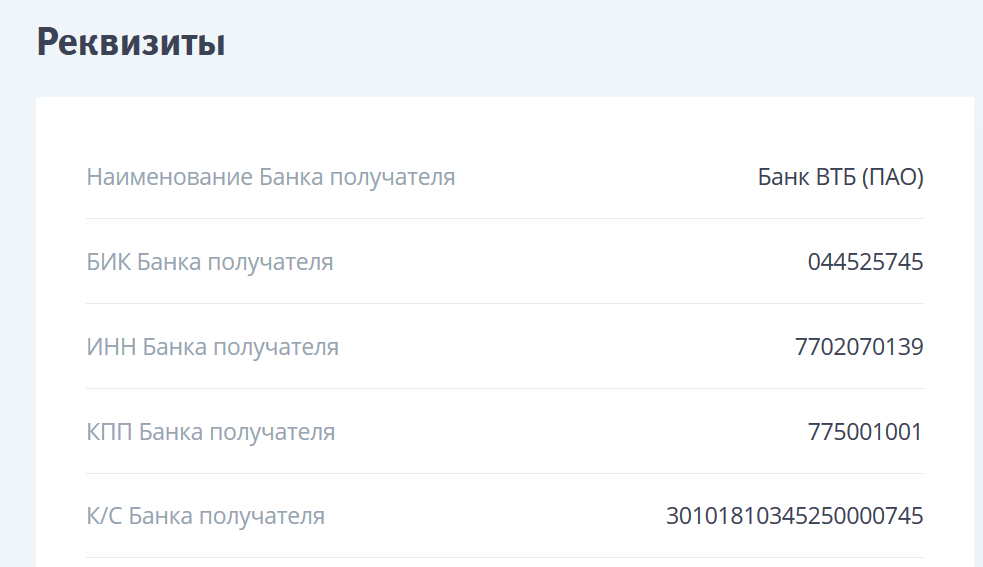983x567 pixels.
Task: Click 'получателя' in the ИНН row
Action: click(276, 348)
